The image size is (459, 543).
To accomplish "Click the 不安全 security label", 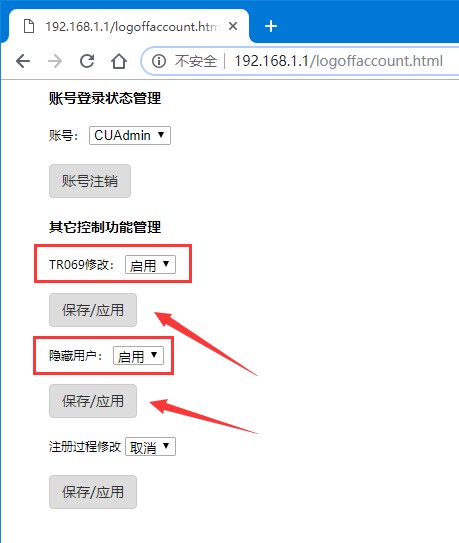I will coord(196,61).
